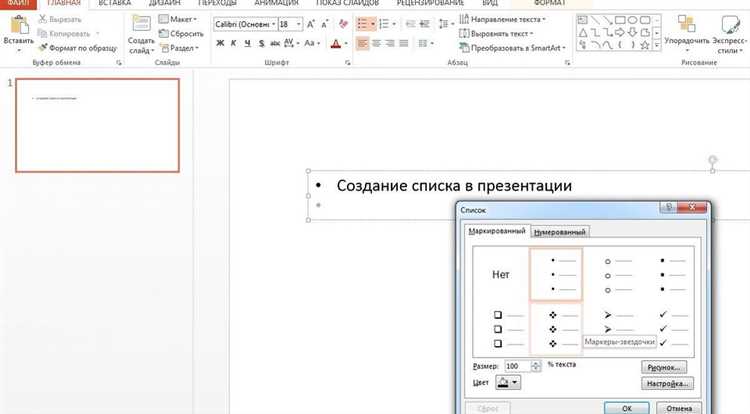Screen dimensions: 750x414
Task: Select Маркированный tab in Список dialog
Action: (497, 231)
